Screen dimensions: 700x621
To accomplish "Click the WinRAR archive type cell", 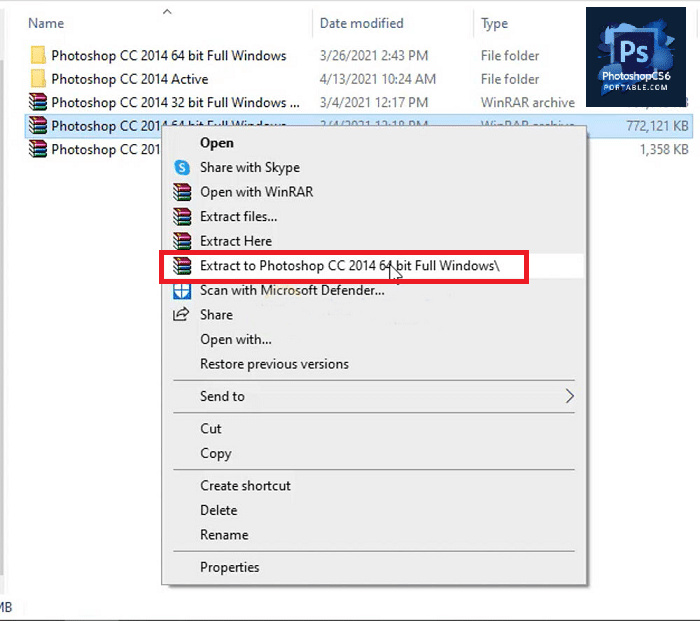I will [528, 102].
